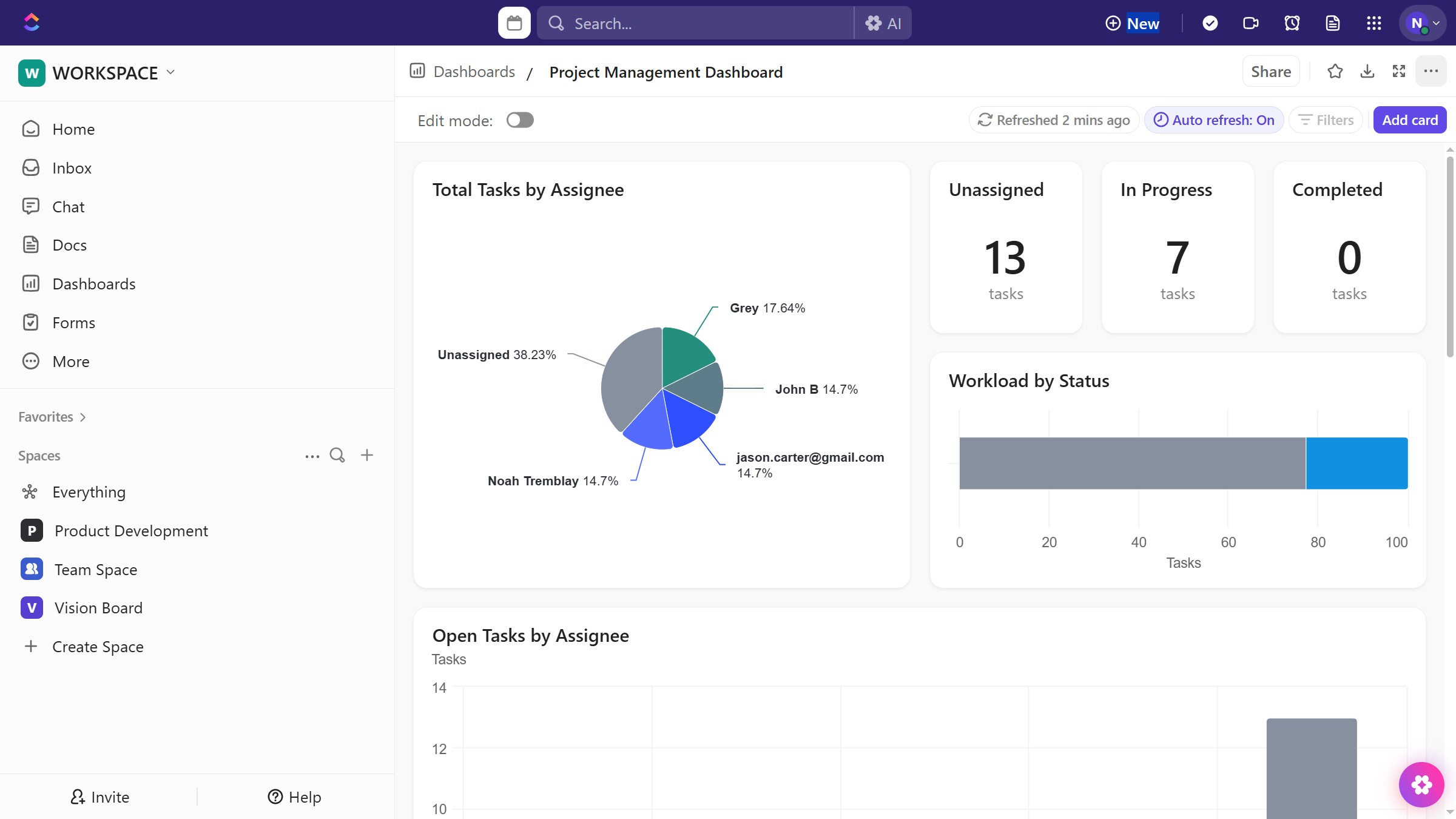1456x819 pixels.
Task: Favorite the dashboard using the star
Action: coord(1335,71)
